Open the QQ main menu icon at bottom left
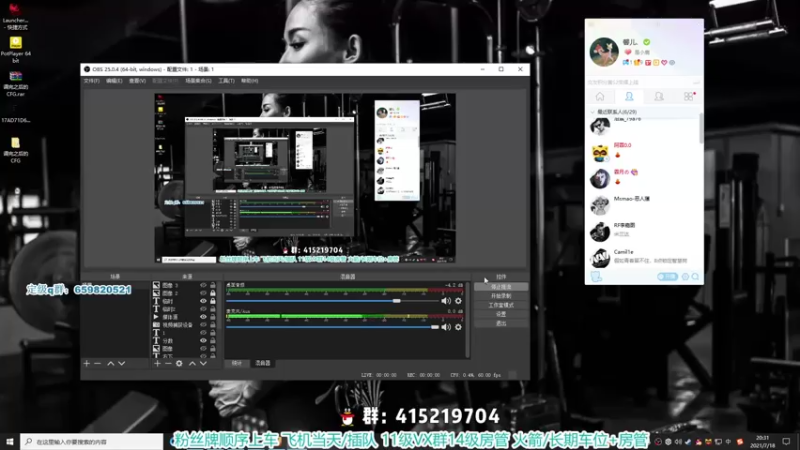 coord(596,277)
